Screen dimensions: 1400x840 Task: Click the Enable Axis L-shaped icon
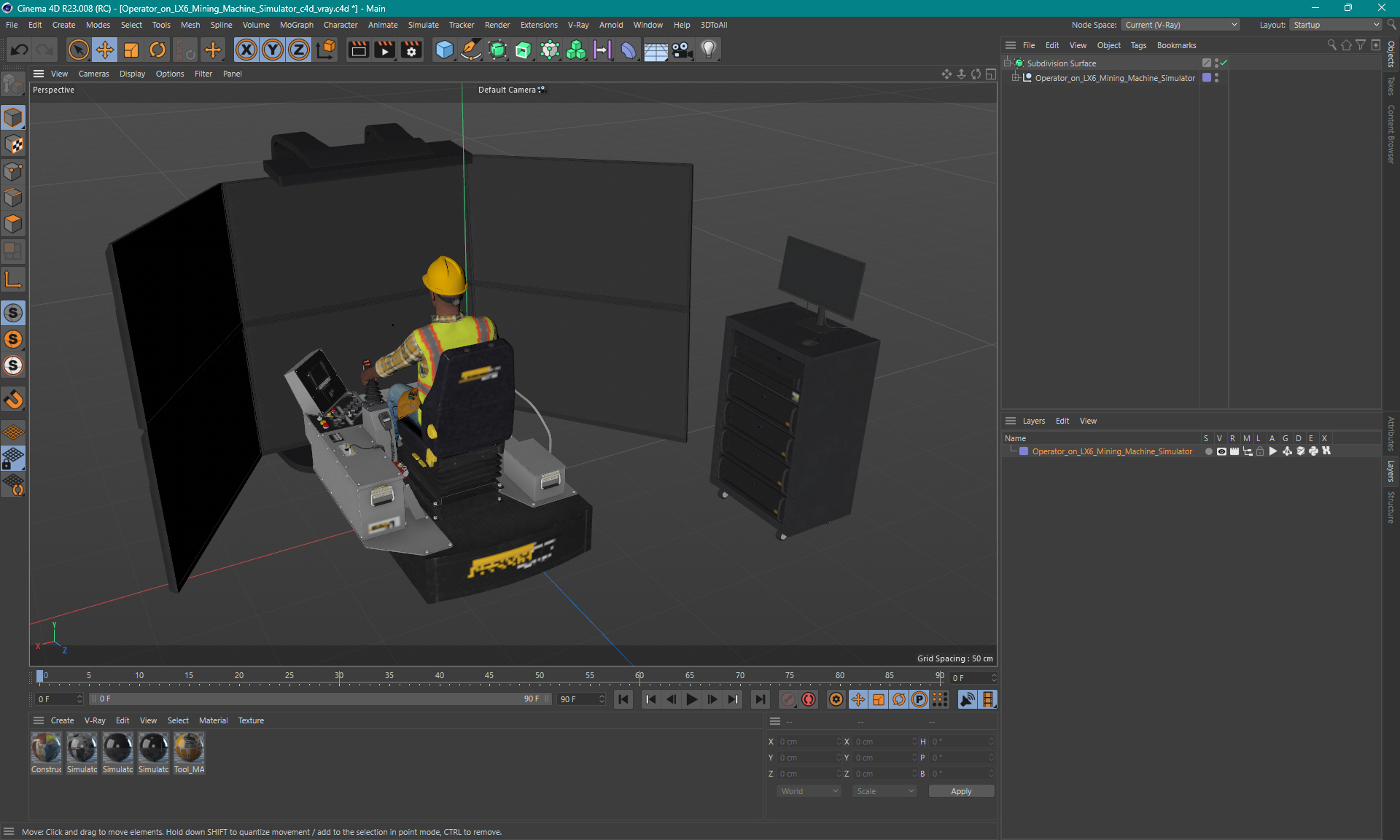pyautogui.click(x=13, y=279)
